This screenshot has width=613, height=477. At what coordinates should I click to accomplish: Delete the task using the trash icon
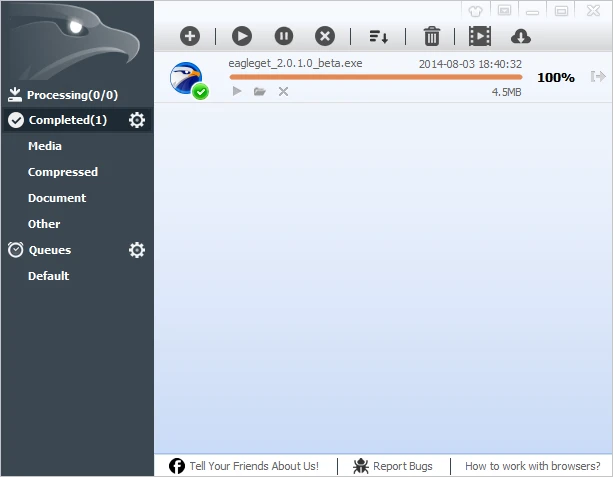(432, 36)
